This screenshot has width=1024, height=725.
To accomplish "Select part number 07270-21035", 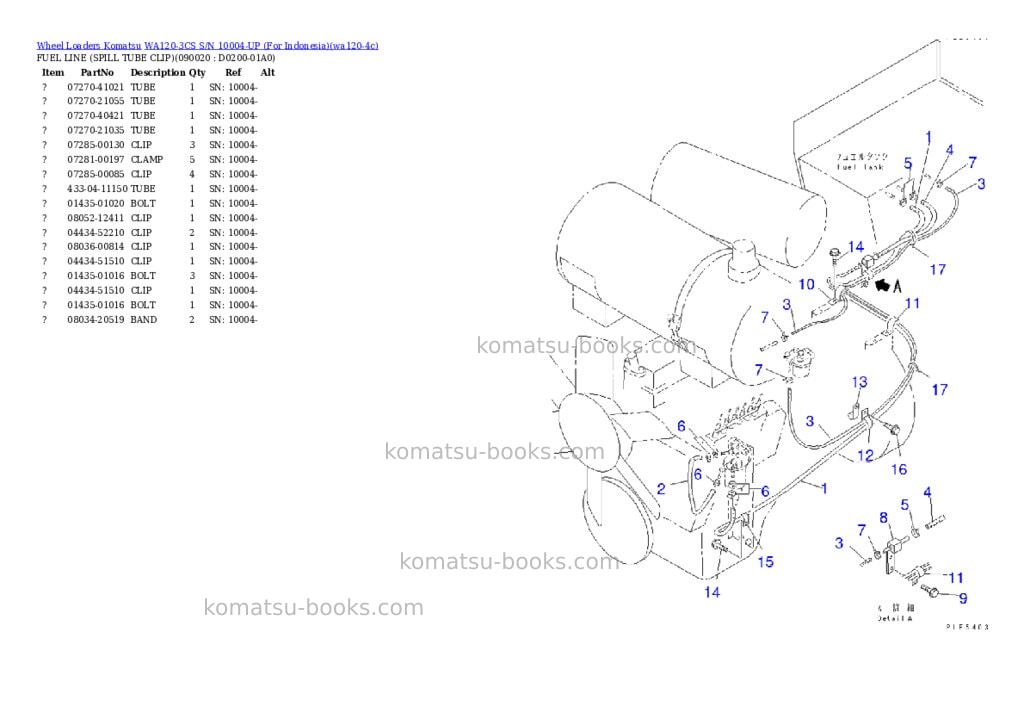I will pyautogui.click(x=95, y=130).
